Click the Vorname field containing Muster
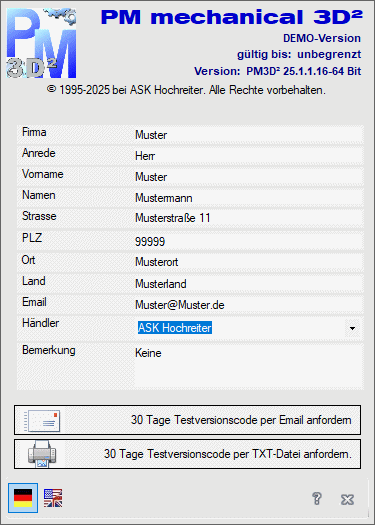Screen dimensions: 375x525 click(x=248, y=177)
